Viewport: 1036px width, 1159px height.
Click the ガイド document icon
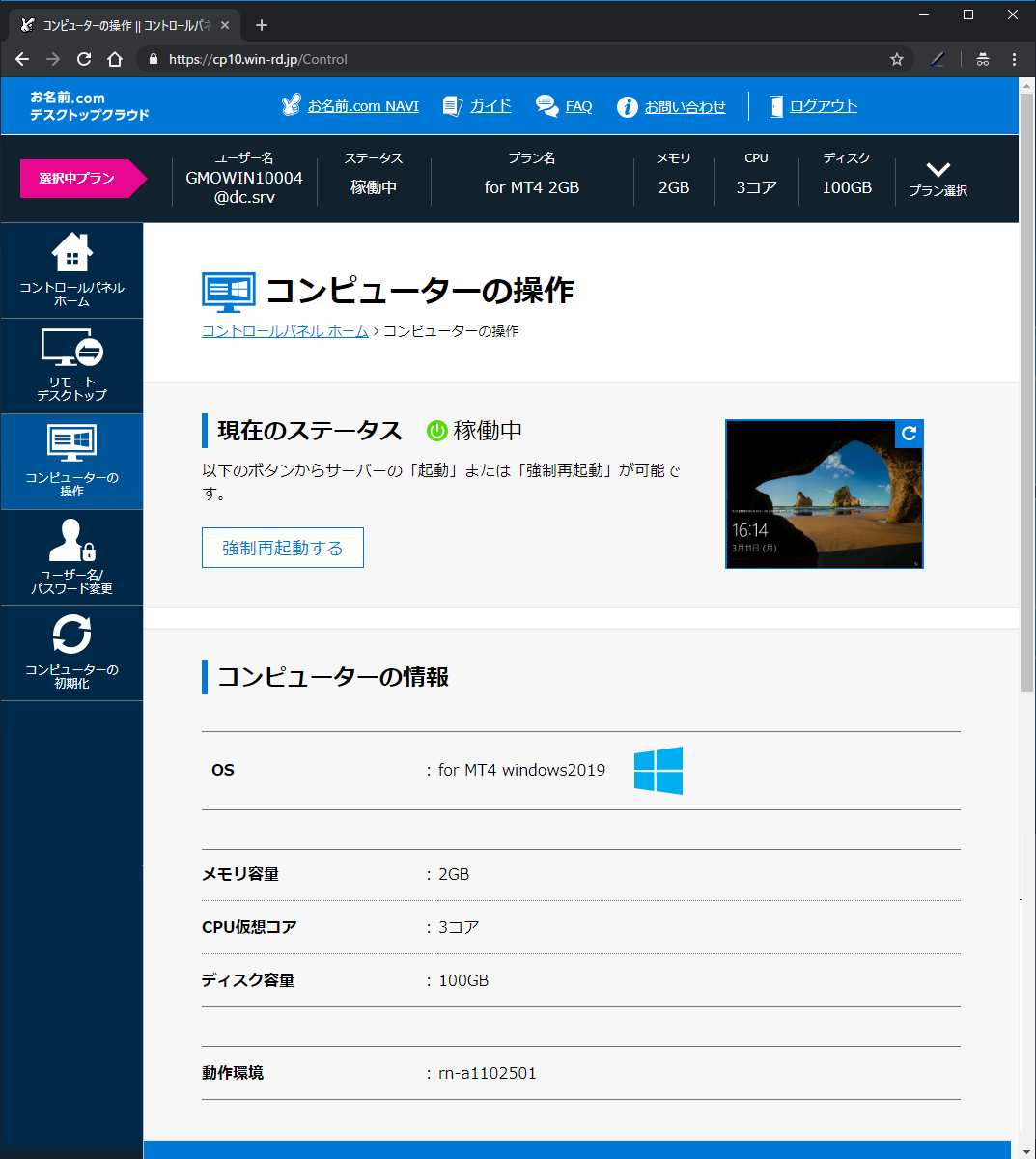(452, 105)
